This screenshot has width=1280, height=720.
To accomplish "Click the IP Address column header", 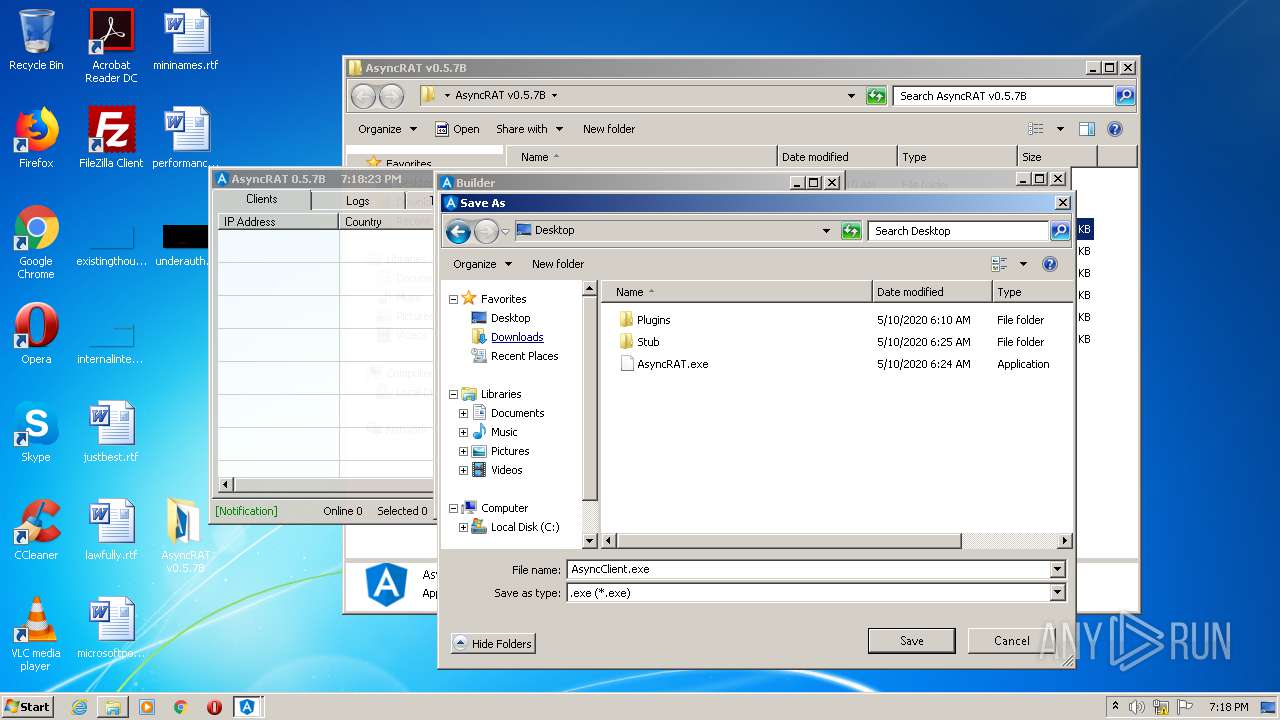I will [278, 222].
